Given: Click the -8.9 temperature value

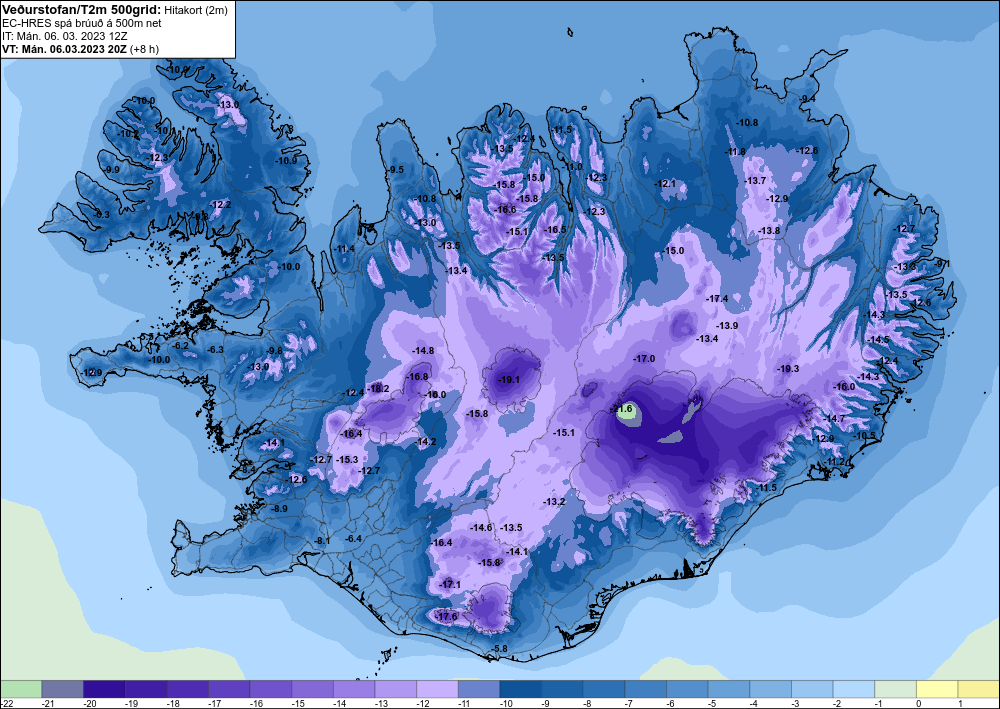Looking at the screenshot, I should coord(279,509).
